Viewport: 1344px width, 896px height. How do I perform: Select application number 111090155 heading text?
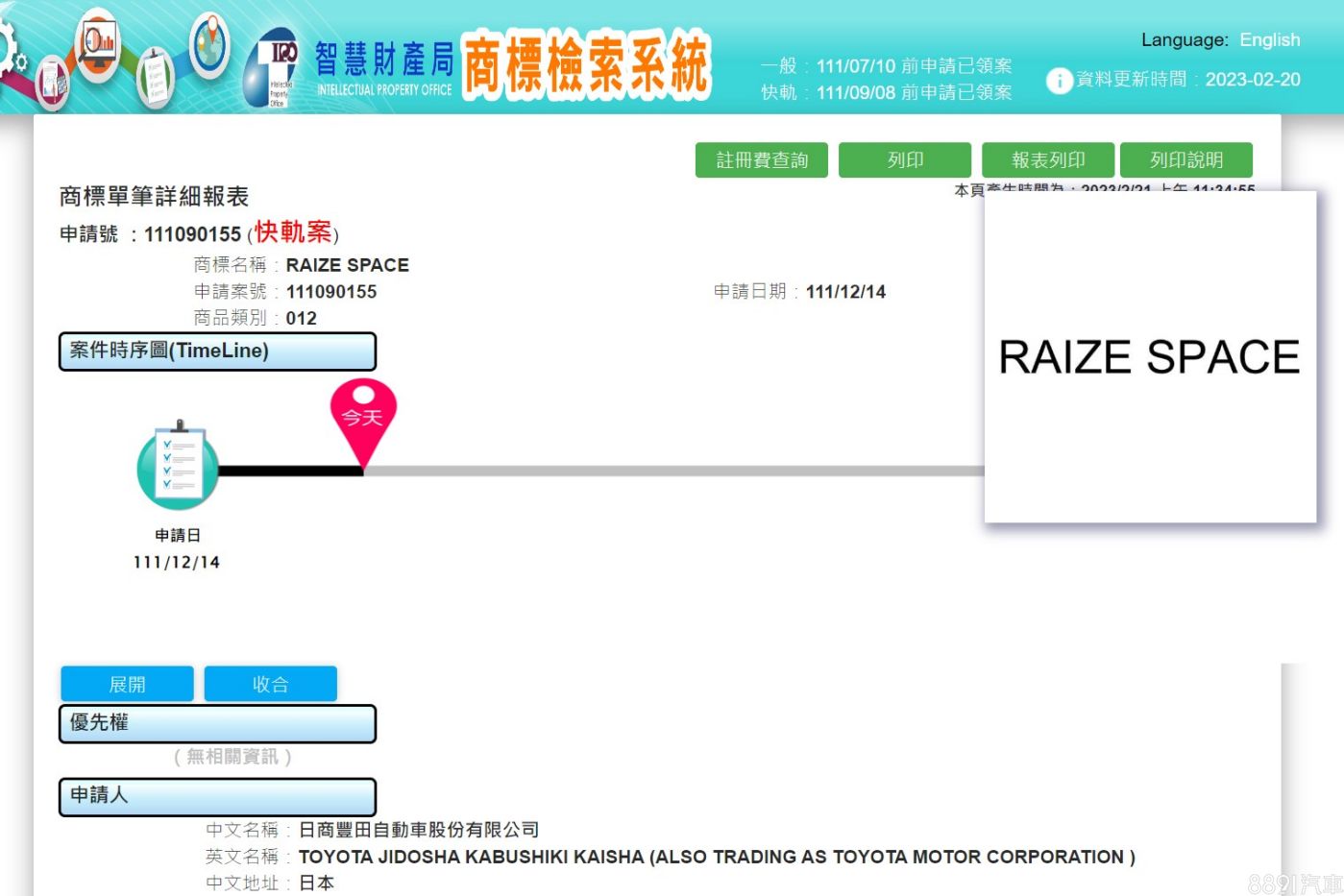click(192, 234)
